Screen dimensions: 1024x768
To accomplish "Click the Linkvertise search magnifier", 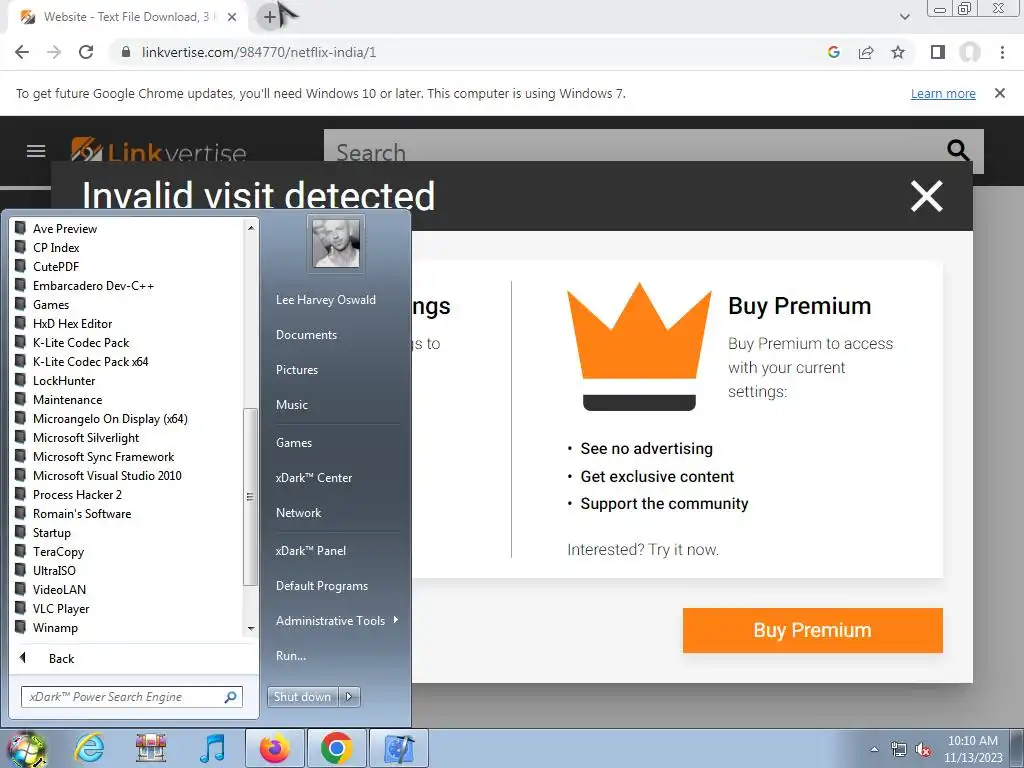I will 958,150.
